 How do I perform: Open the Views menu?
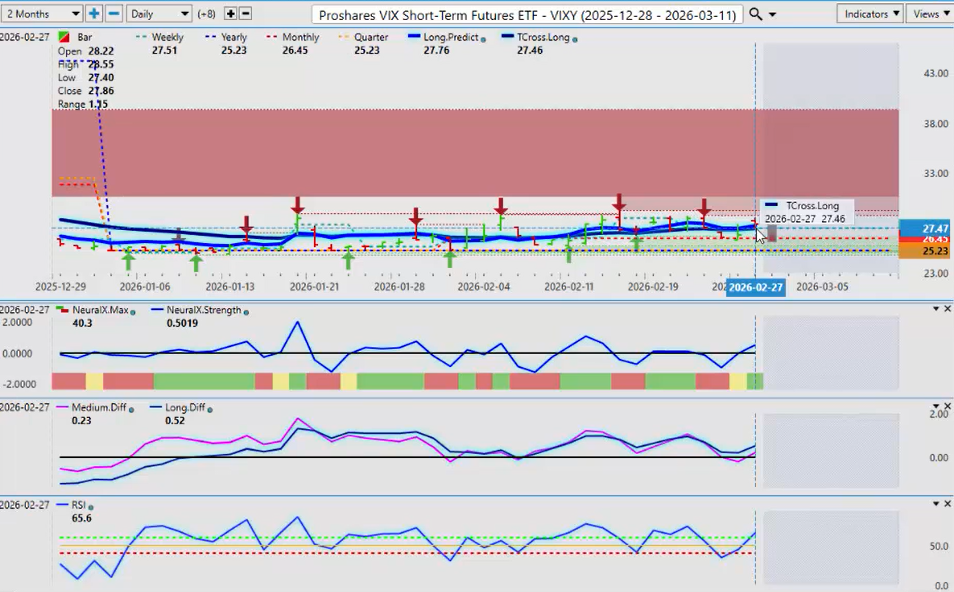click(x=930, y=14)
